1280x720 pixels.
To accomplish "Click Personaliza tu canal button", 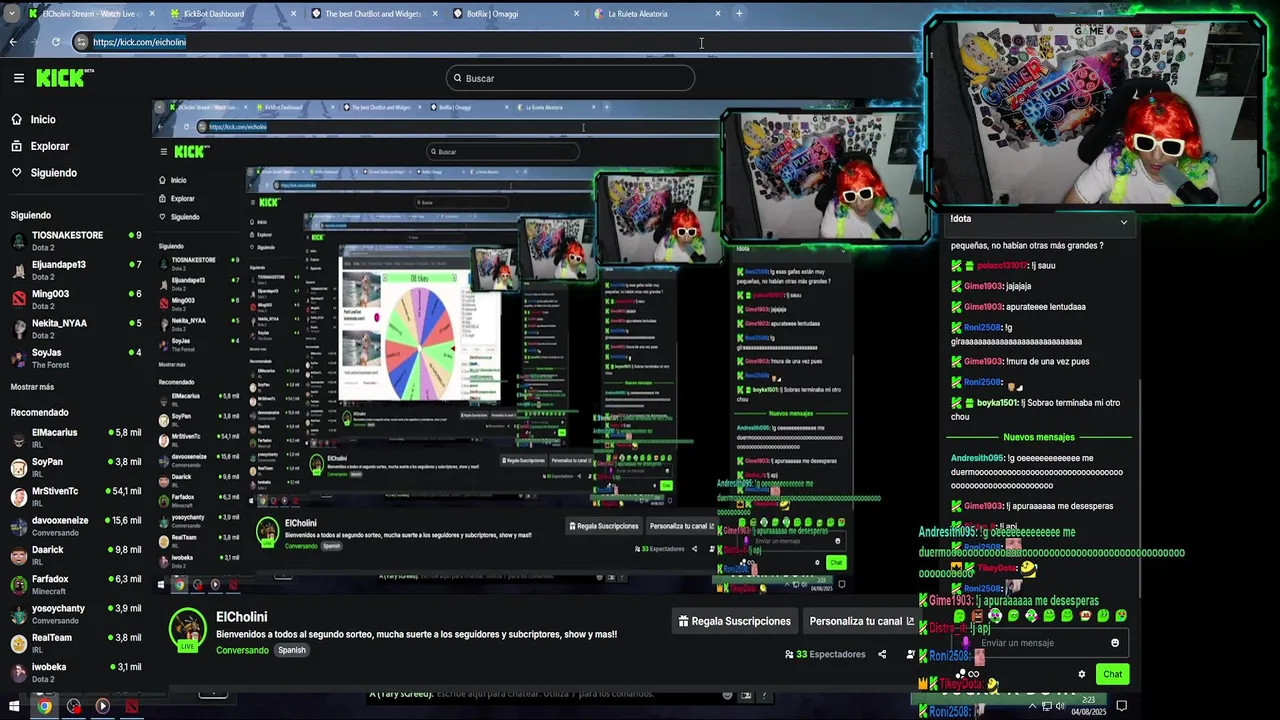I will click(860, 621).
